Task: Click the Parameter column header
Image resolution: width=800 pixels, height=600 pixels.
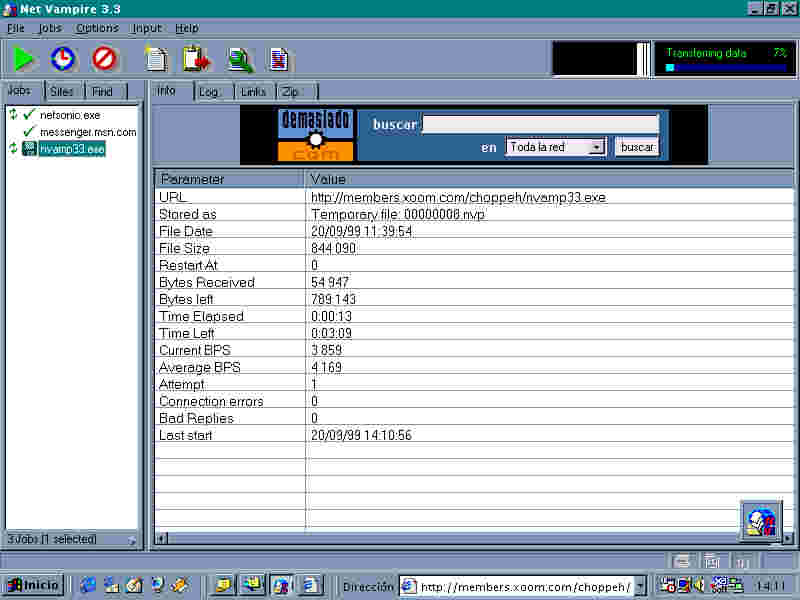Action: pos(229,179)
